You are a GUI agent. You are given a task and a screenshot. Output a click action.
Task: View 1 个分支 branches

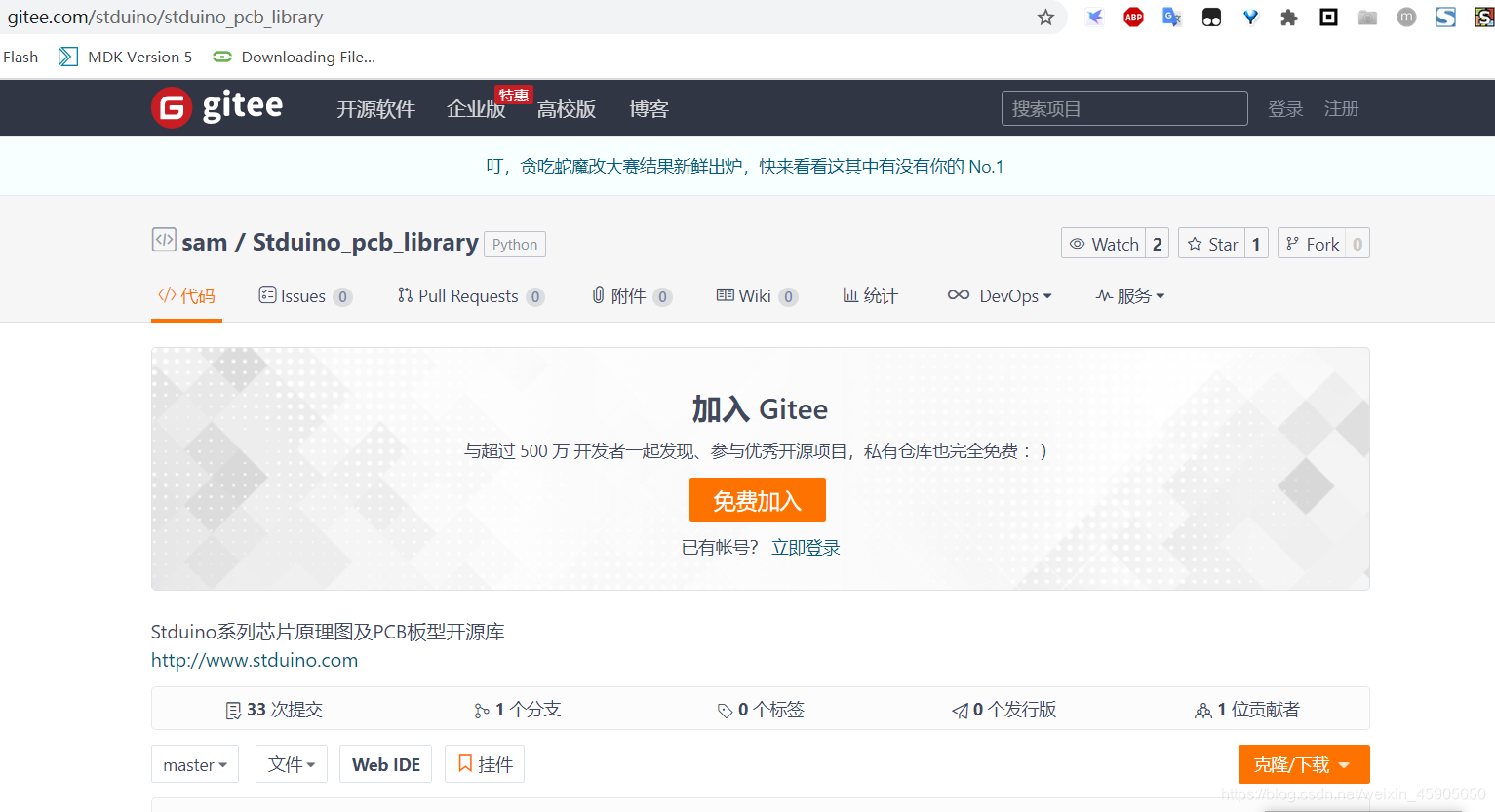[518, 710]
